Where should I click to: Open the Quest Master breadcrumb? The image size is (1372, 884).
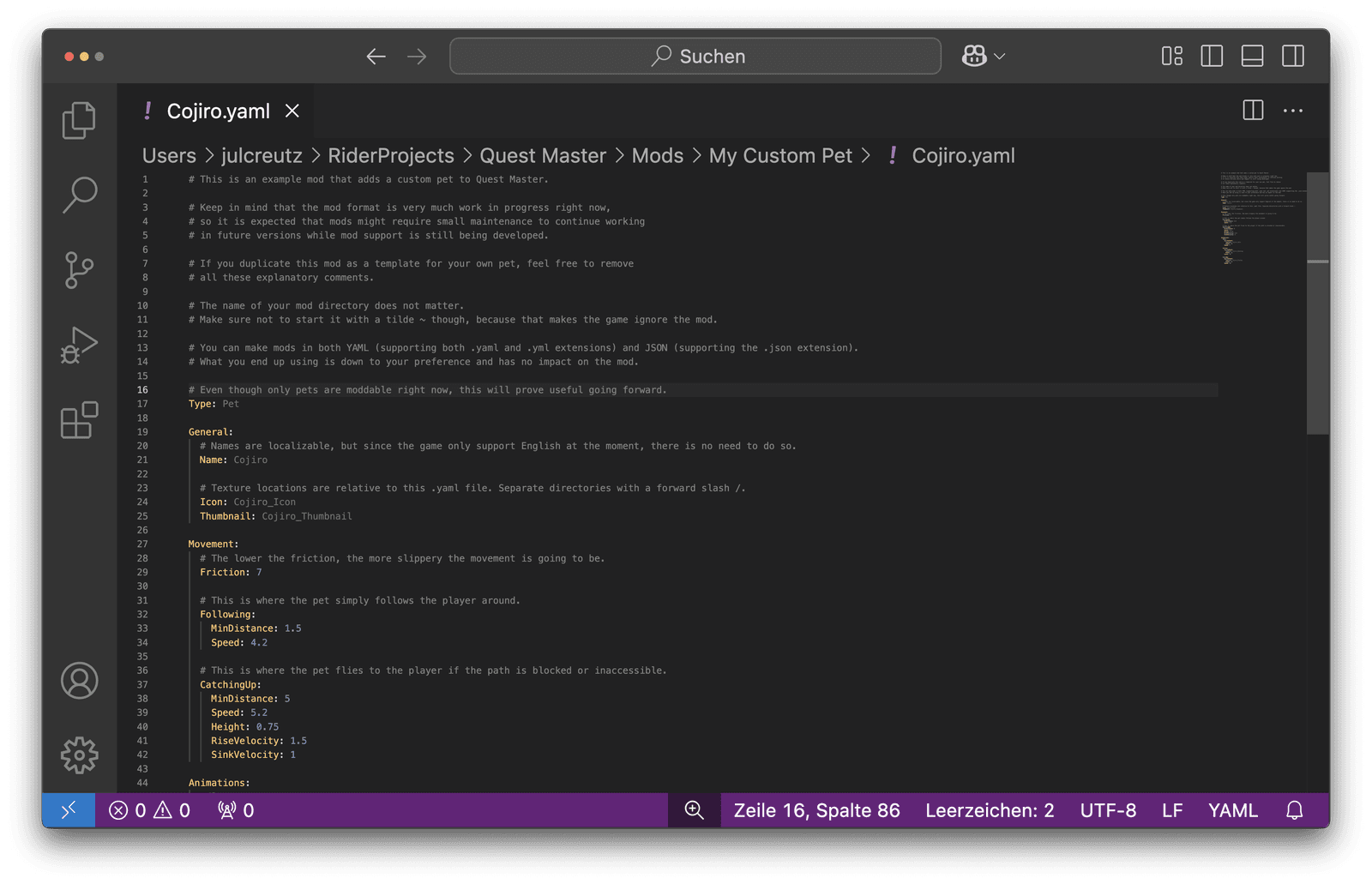(543, 156)
